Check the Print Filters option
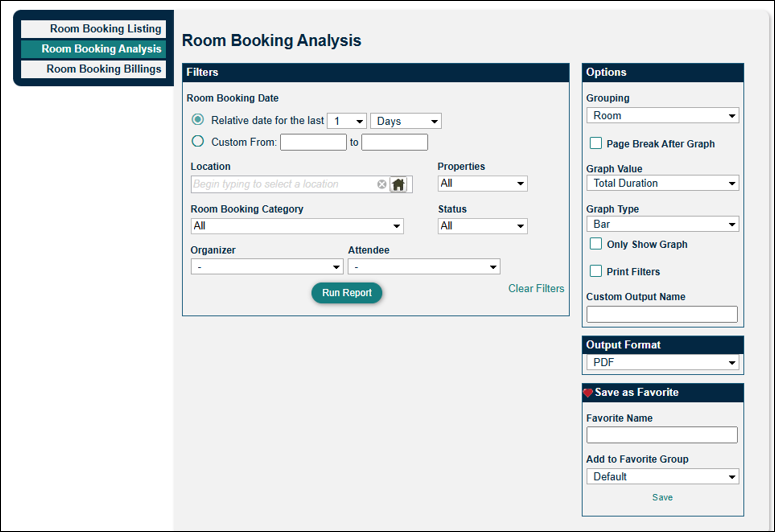Image resolution: width=775 pixels, height=532 pixels. point(596,271)
